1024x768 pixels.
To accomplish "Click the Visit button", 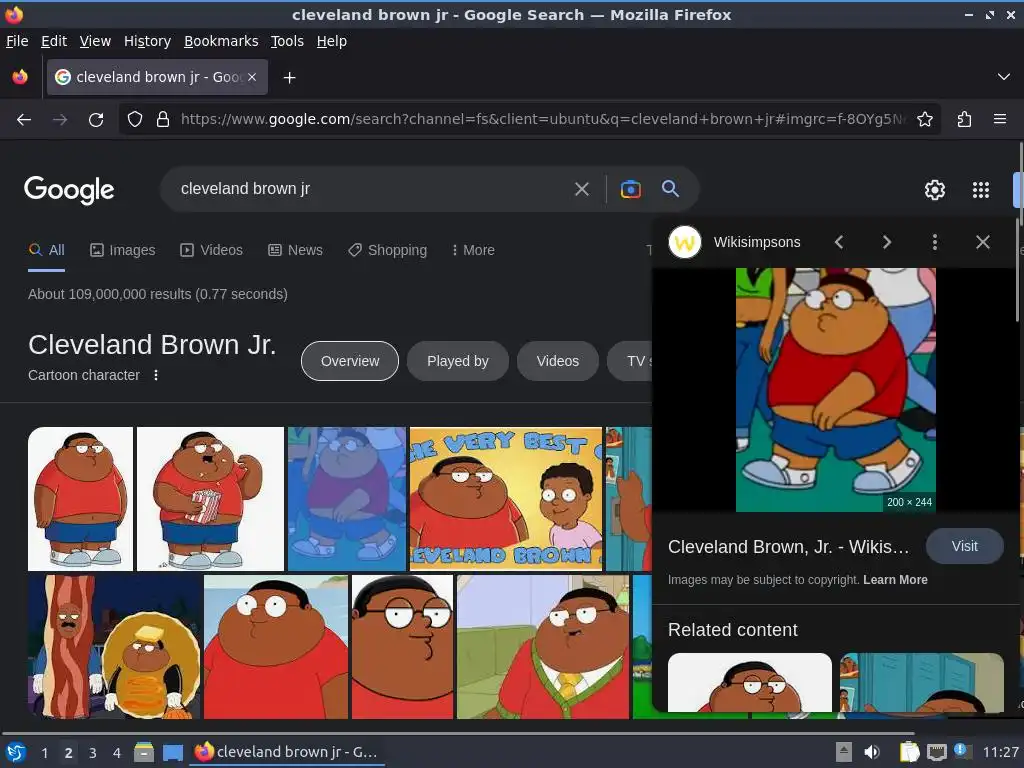I will [965, 546].
